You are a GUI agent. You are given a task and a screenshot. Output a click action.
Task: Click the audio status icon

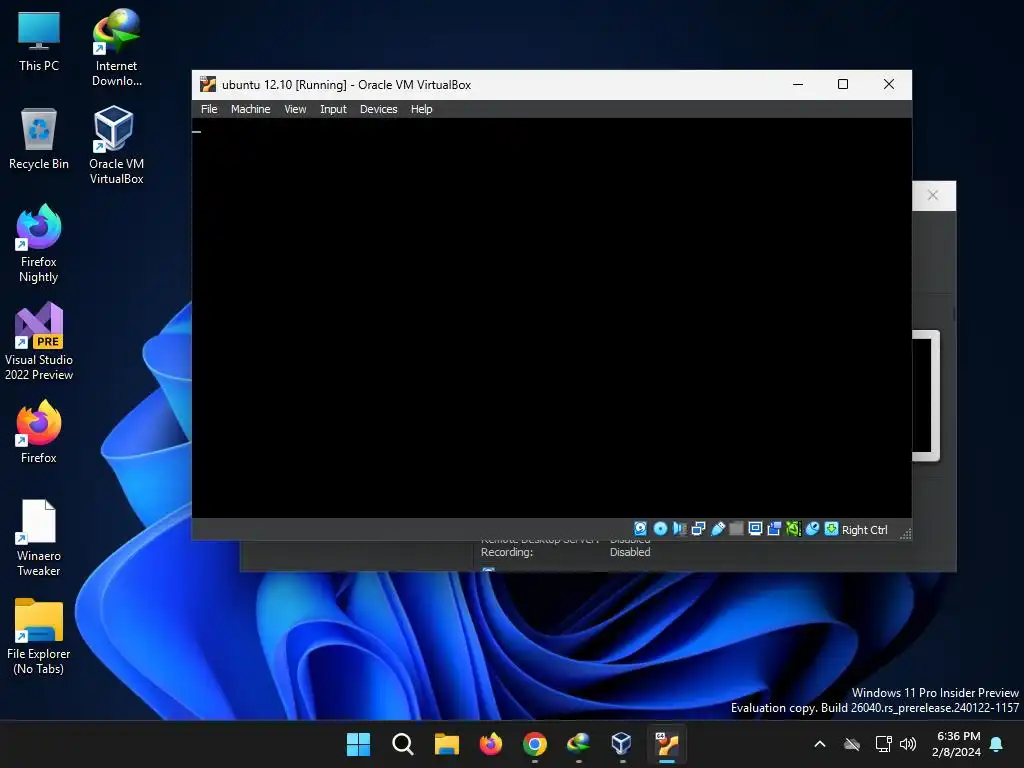coord(679,528)
